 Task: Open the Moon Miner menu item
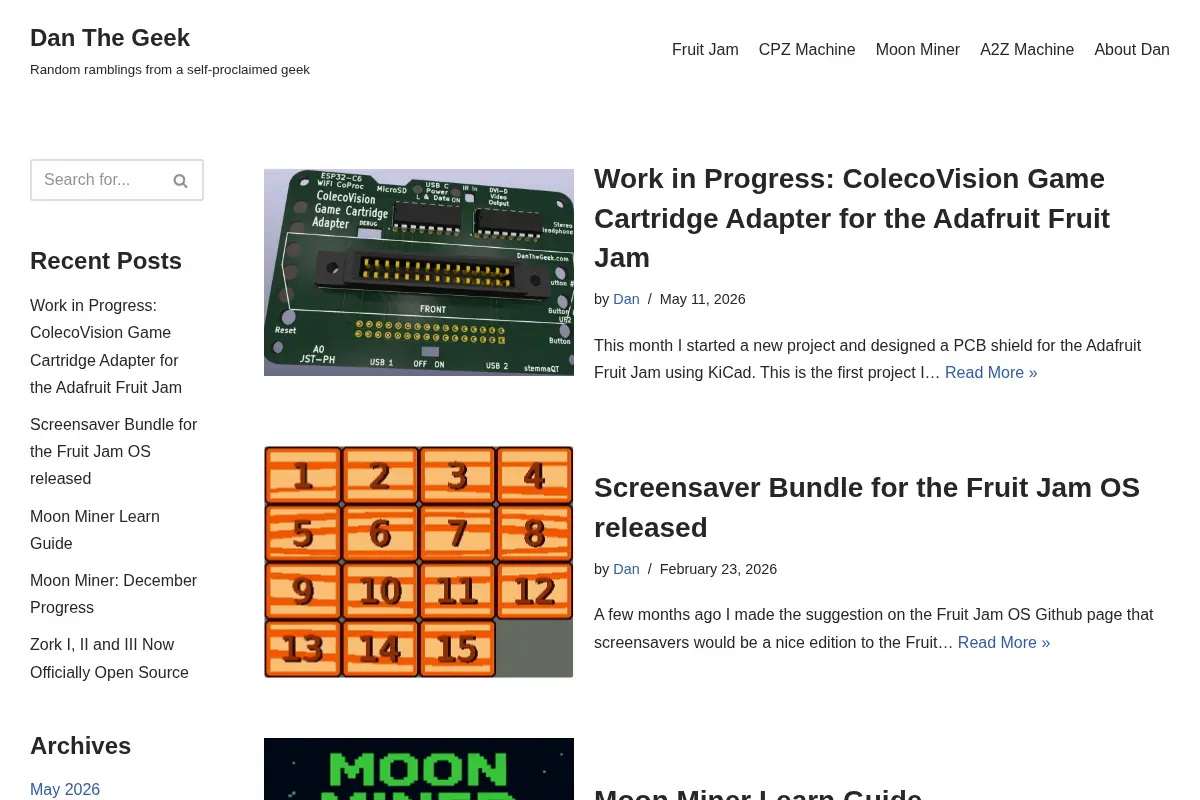point(918,49)
